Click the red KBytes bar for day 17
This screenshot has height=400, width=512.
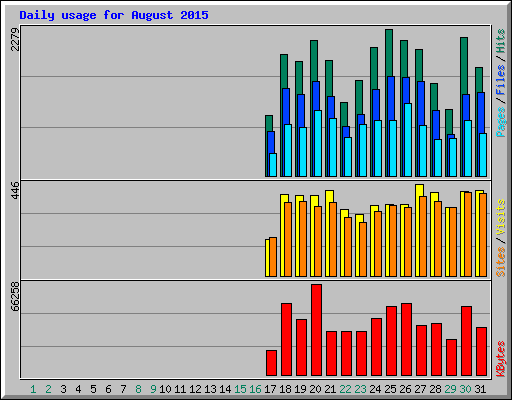pos(271,363)
